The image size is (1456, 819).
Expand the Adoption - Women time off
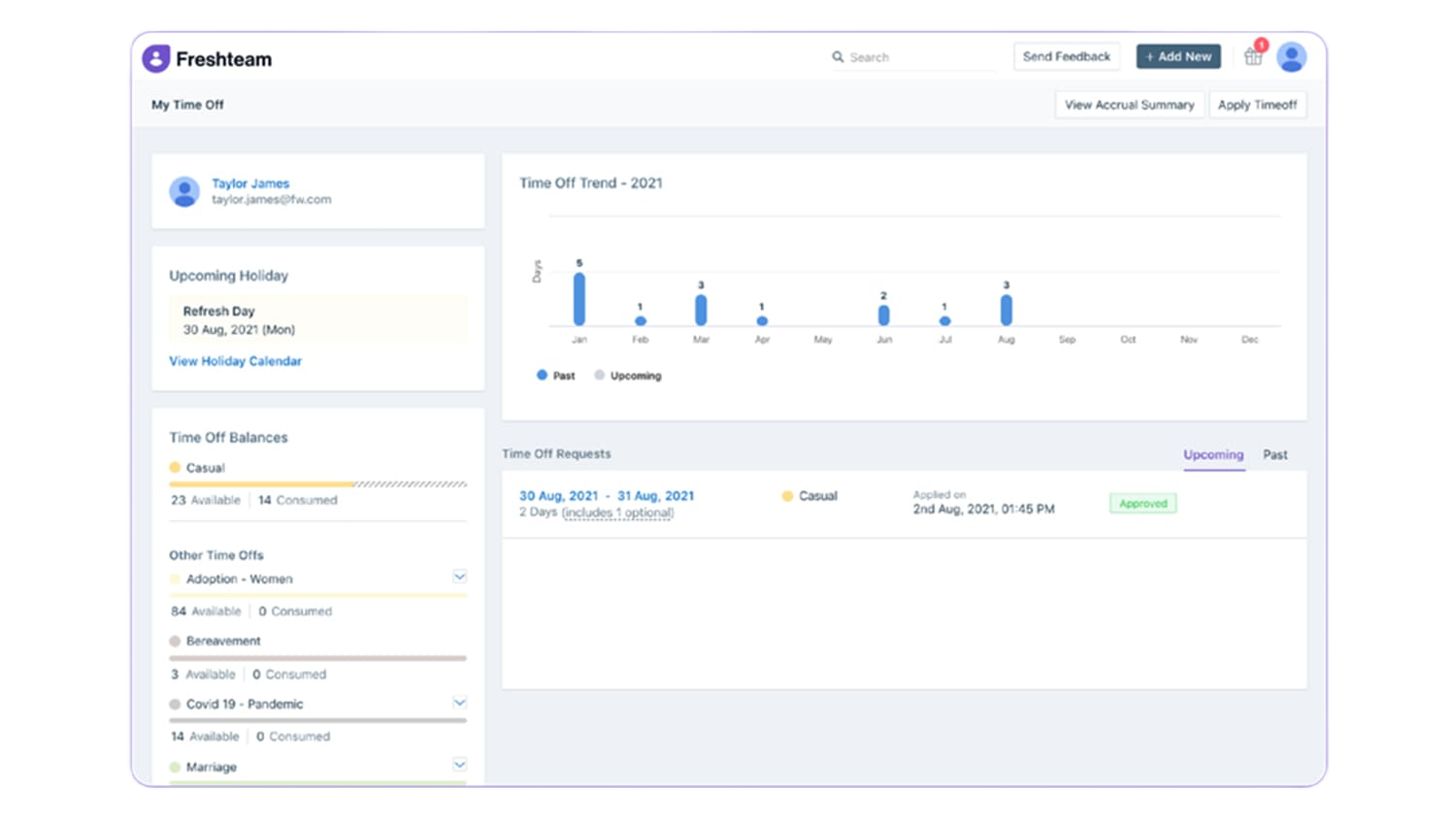click(460, 576)
